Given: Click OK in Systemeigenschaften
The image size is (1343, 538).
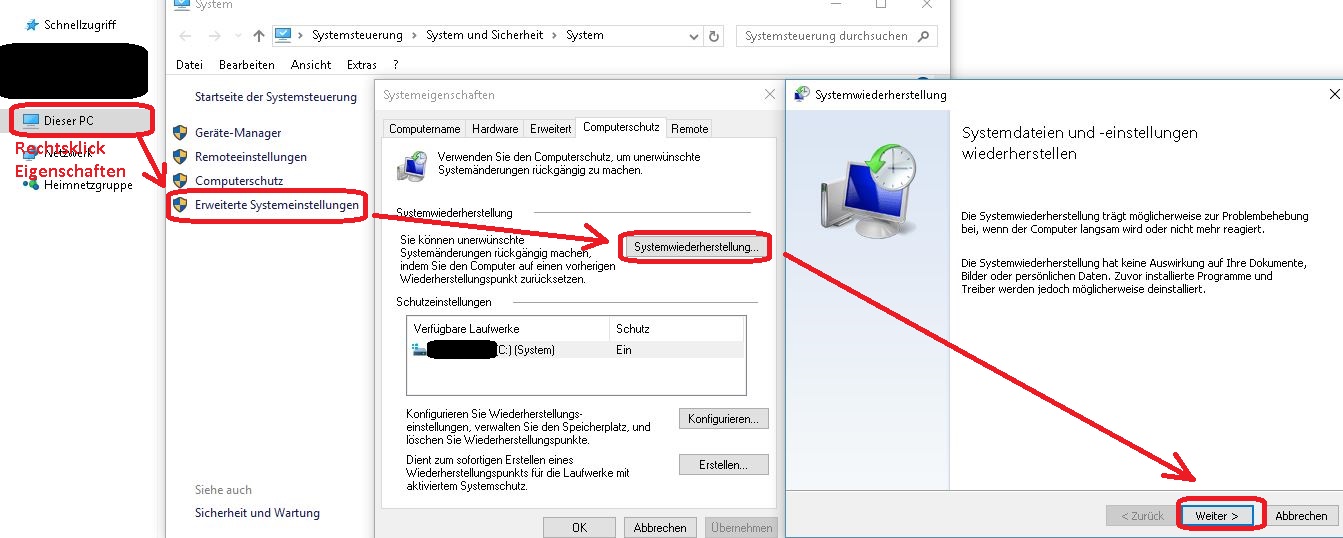Looking at the screenshot, I should point(579,527).
